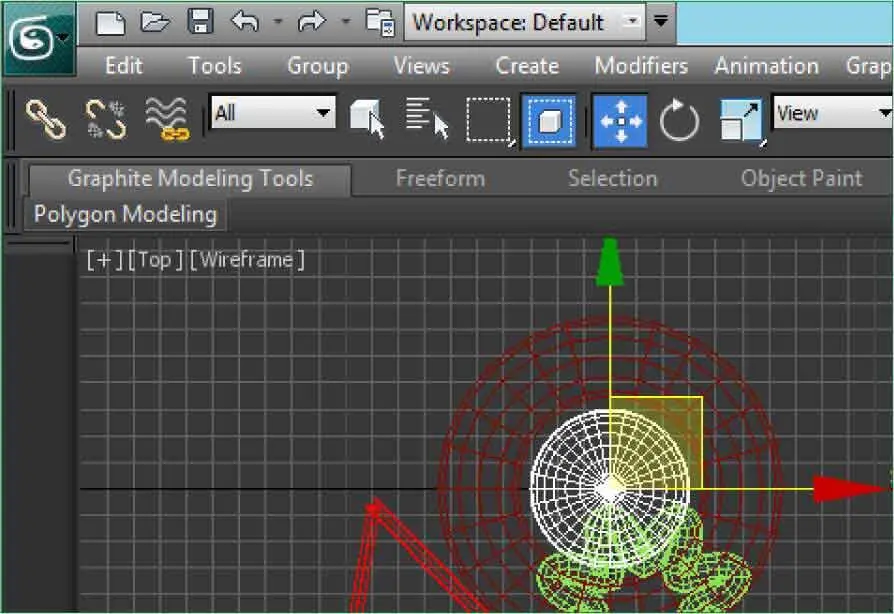This screenshot has width=894, height=614.
Task: Open the 3ds Max application menu
Action: (x=39, y=39)
